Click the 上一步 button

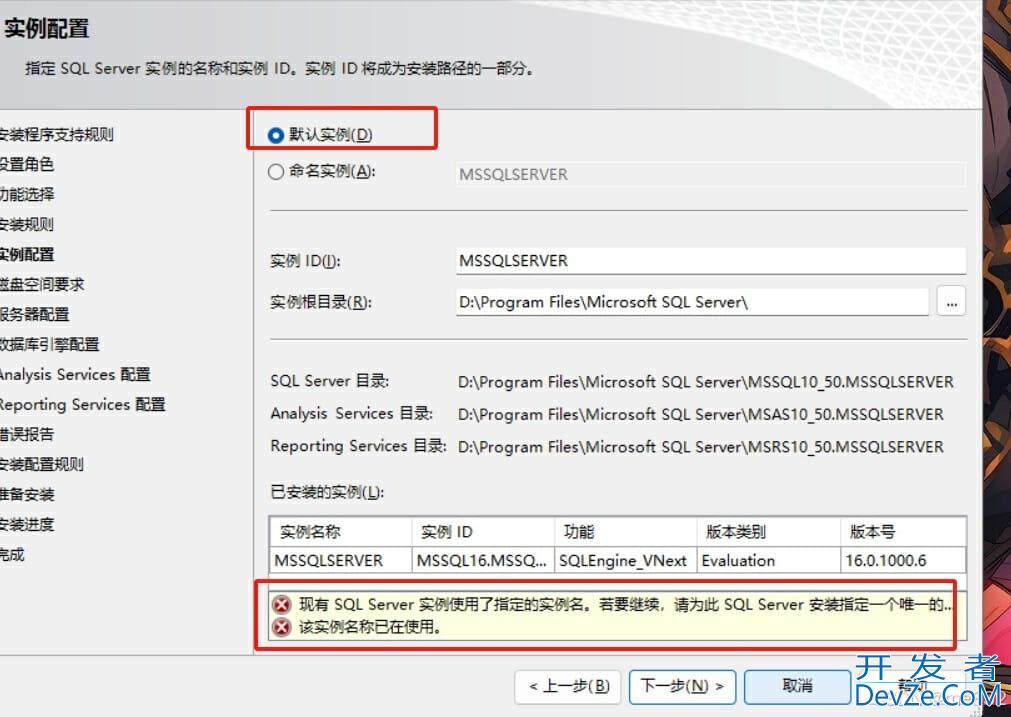[x=567, y=687]
